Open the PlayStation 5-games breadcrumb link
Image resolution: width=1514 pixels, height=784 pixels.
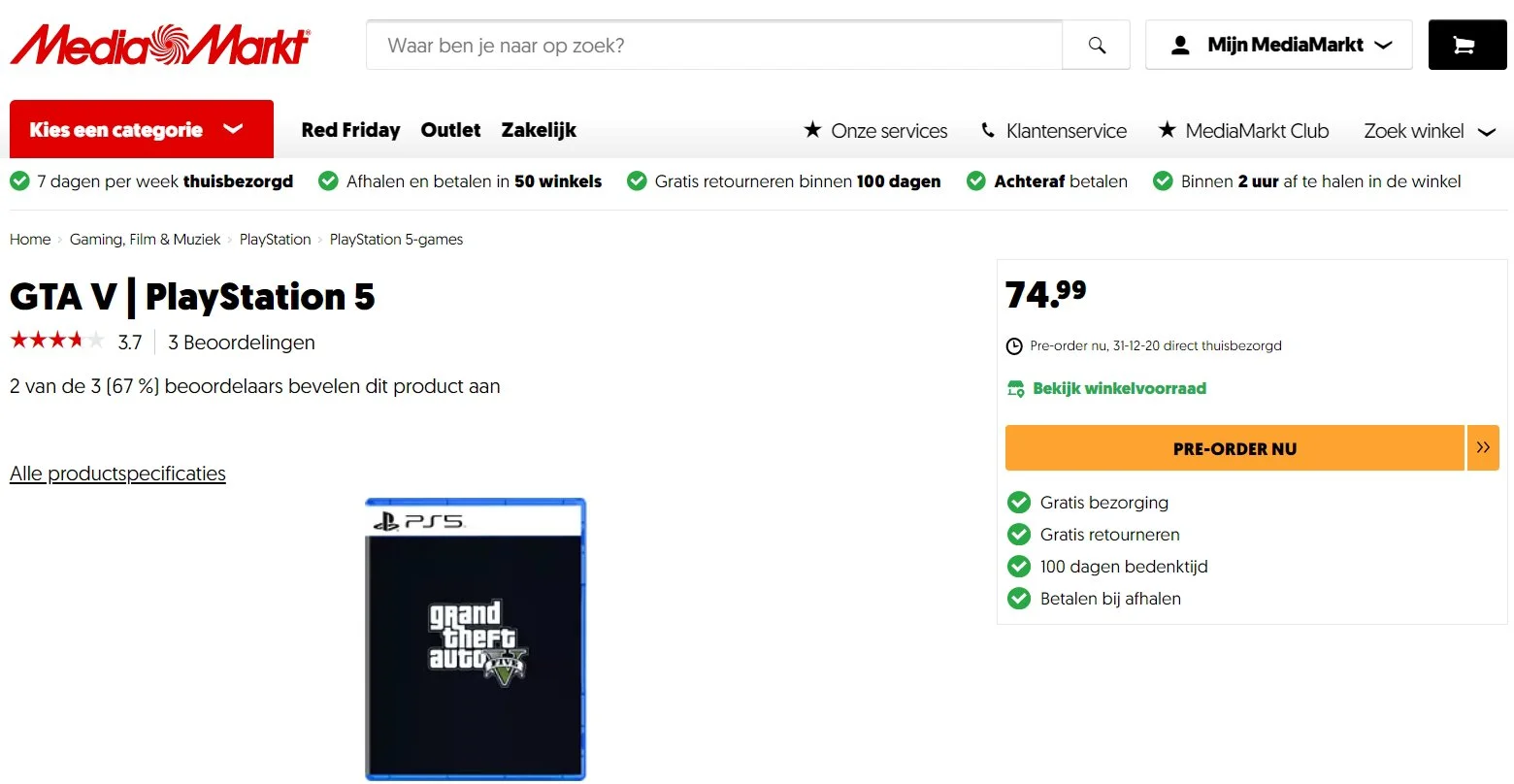396,239
